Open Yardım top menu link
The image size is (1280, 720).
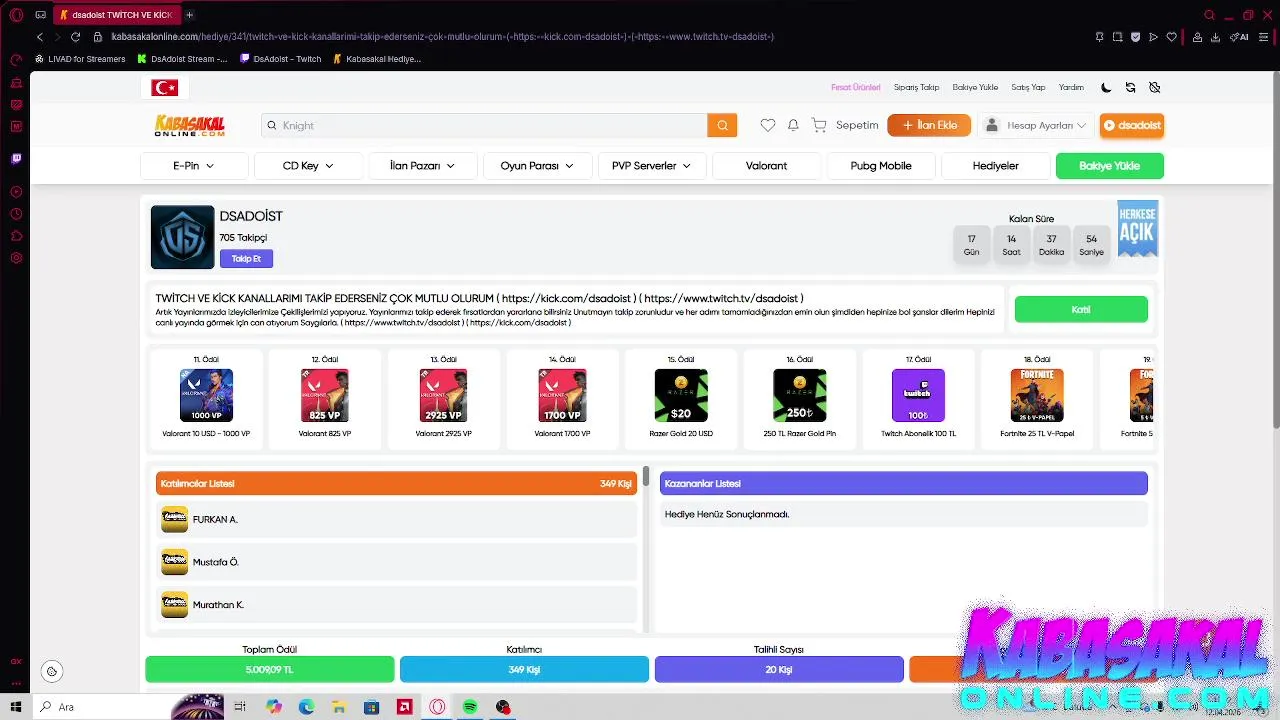1071,87
